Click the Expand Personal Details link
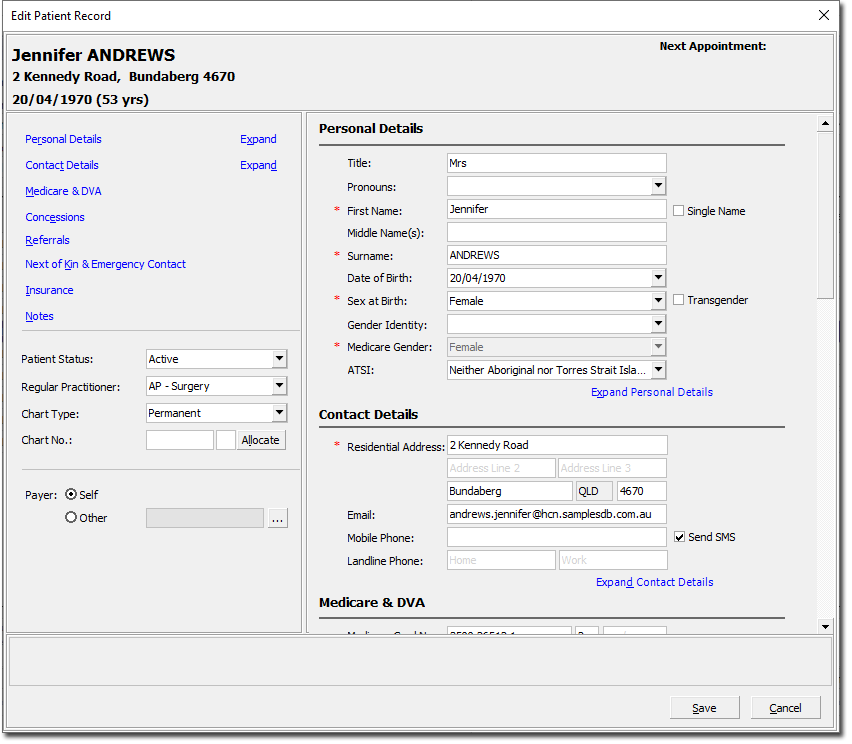This screenshot has width=852, height=744. [651, 392]
